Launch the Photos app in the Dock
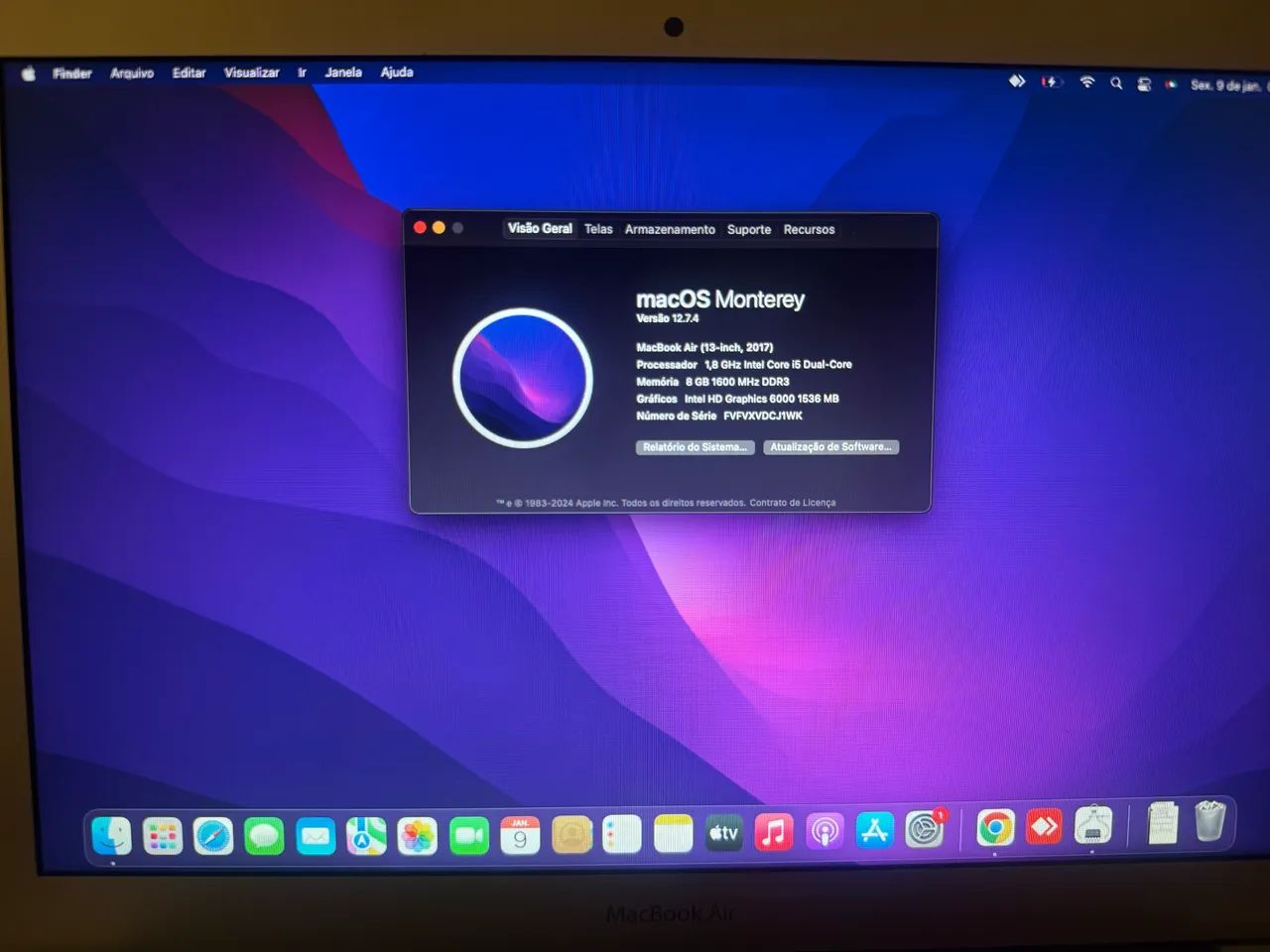Screen dimensions: 1270x952 point(419,836)
